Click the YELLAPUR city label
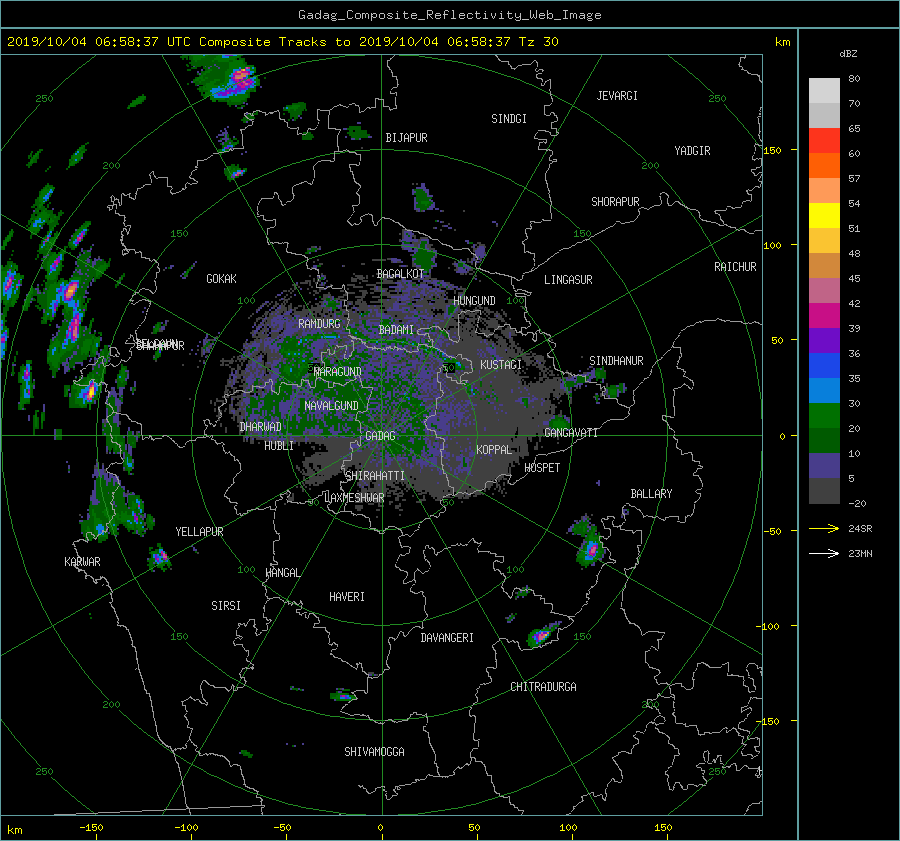This screenshot has width=900, height=841. [x=199, y=532]
